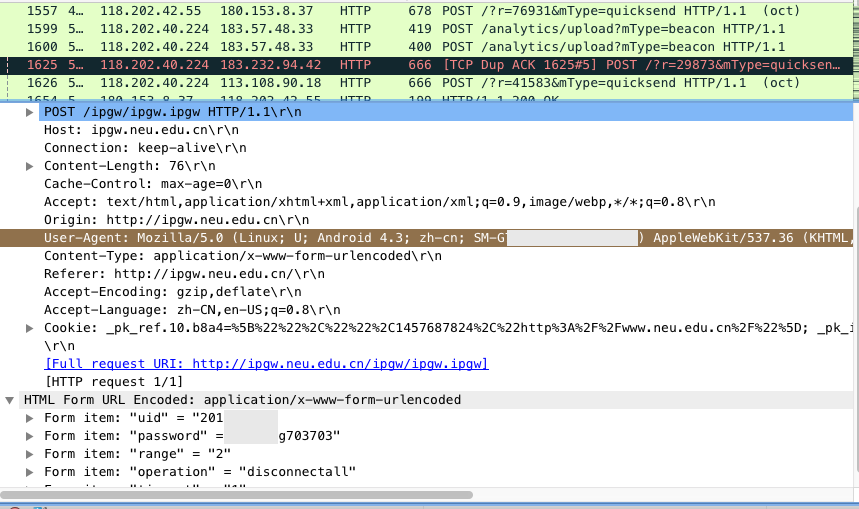Expand the POST /ipgw/ipgw.ipgw request line
This screenshot has width=859, height=509.
(x=30, y=112)
